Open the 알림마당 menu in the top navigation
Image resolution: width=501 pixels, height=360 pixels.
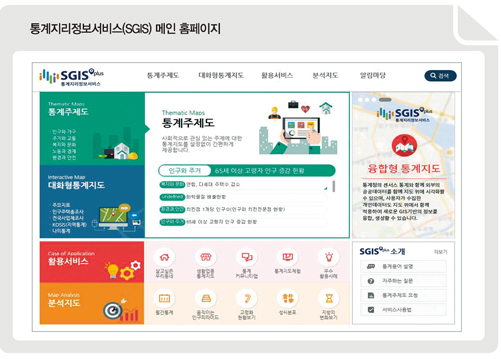point(373,75)
